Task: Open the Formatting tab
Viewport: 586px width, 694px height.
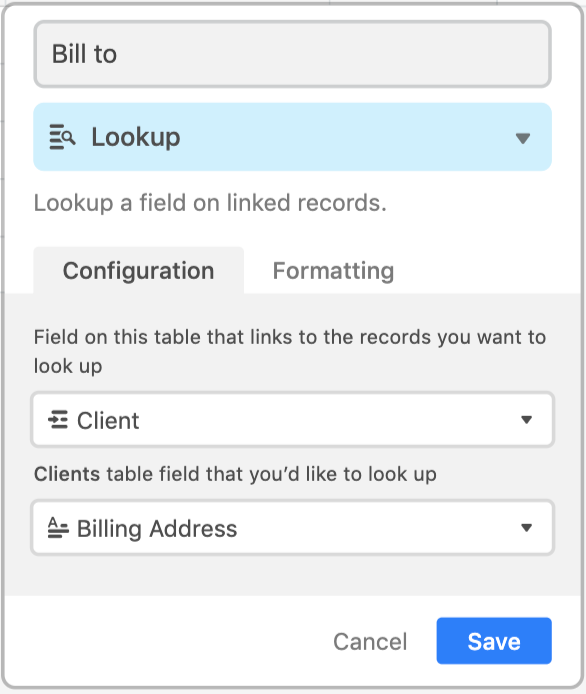Action: (333, 270)
